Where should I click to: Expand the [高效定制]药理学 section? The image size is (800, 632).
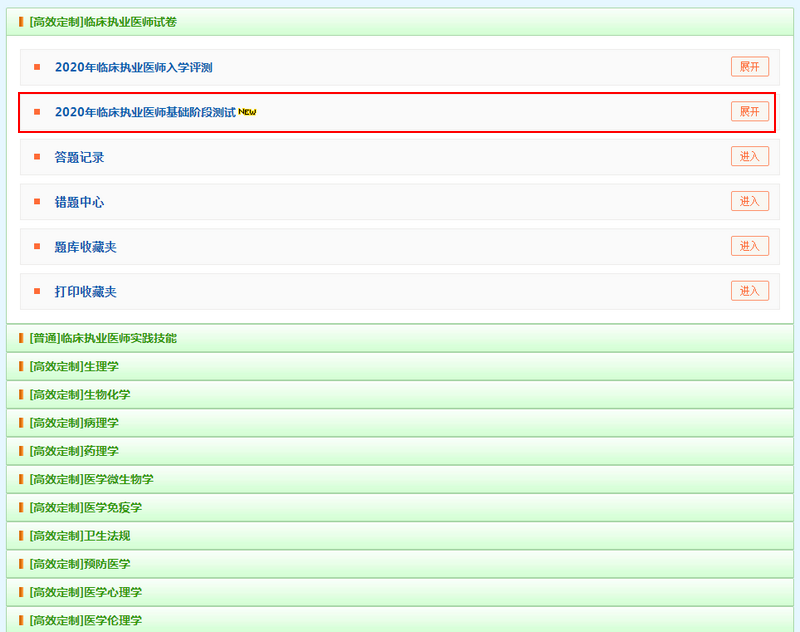74,451
